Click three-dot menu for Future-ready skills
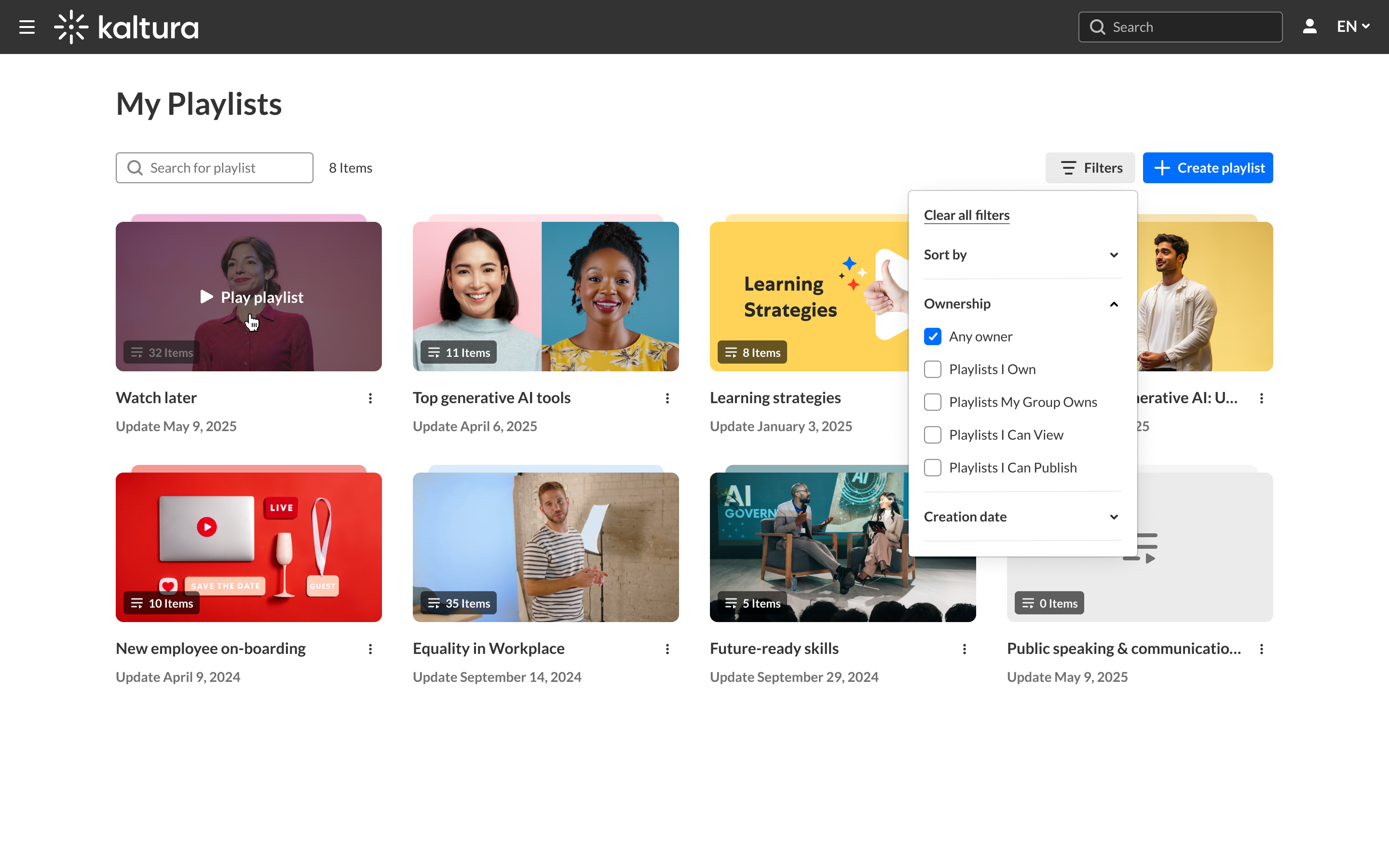The image size is (1389, 868). click(x=964, y=649)
